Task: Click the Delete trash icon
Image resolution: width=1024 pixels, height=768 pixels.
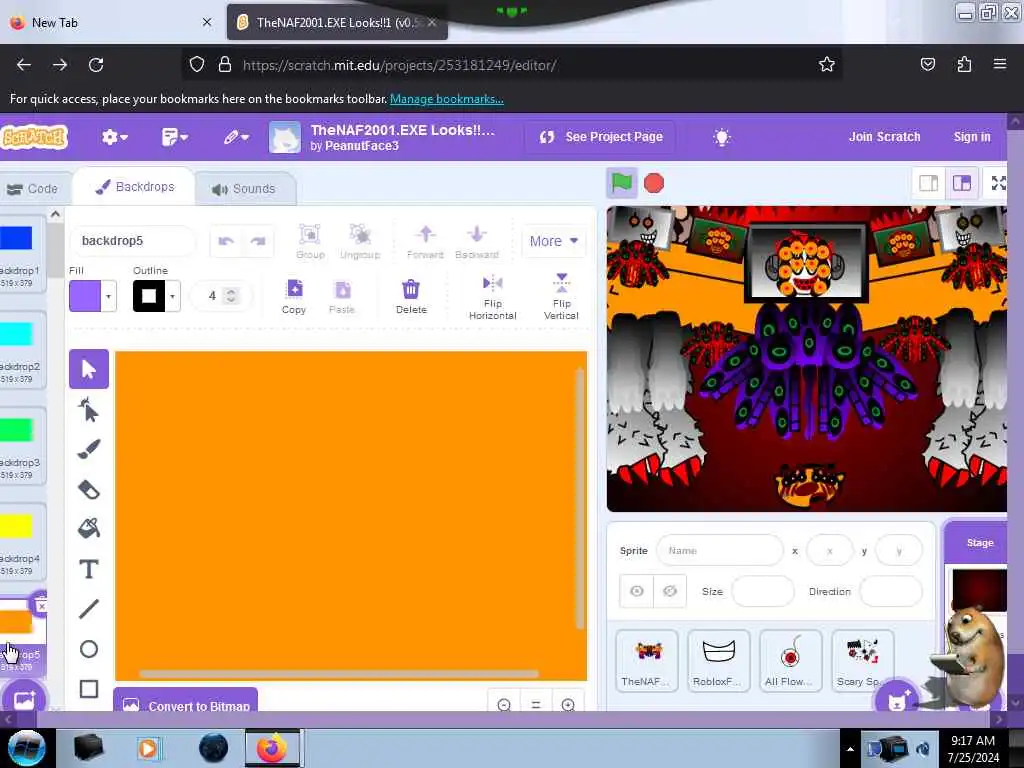Action: (411, 296)
